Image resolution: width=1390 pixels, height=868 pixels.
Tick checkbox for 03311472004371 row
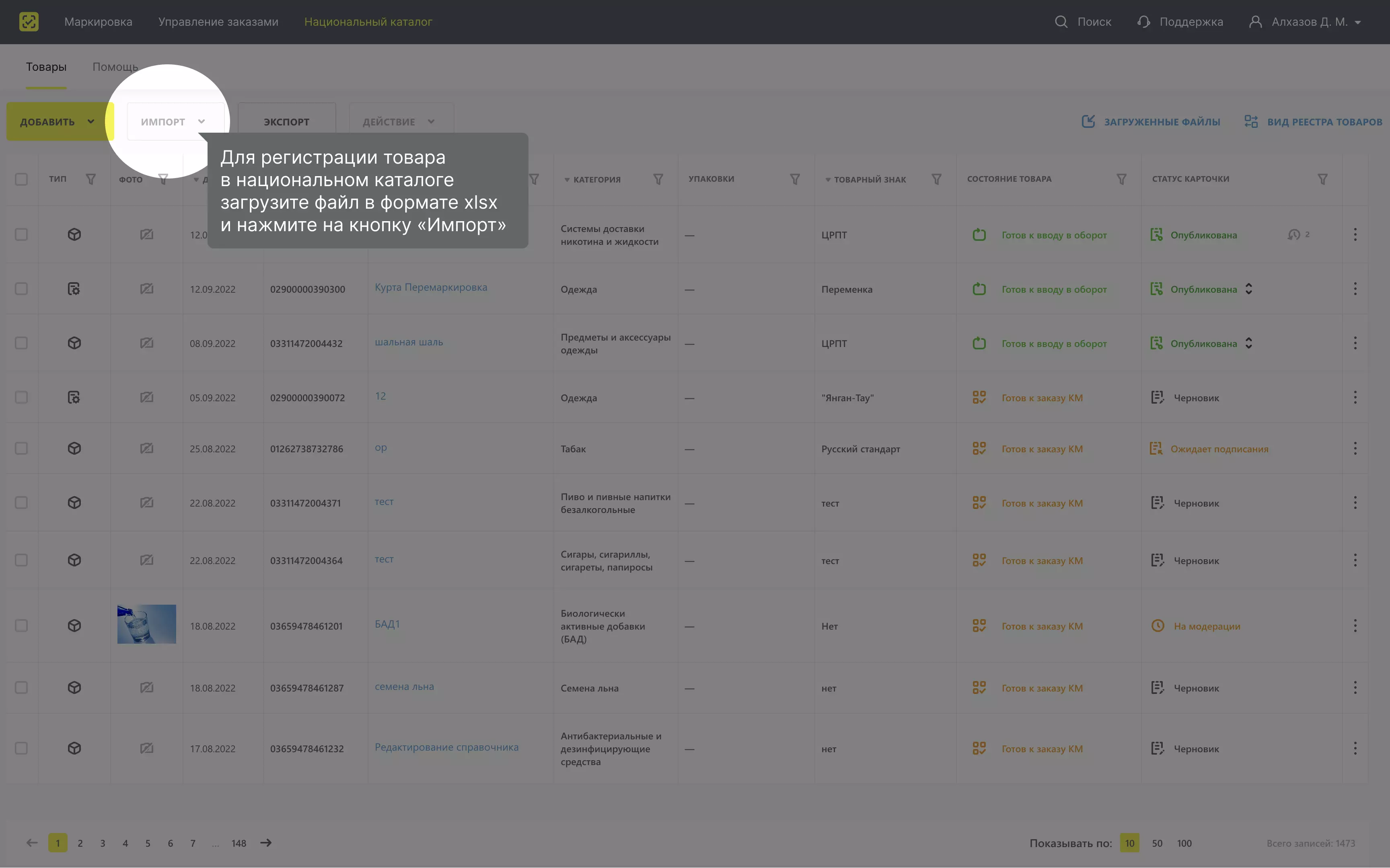point(21,502)
